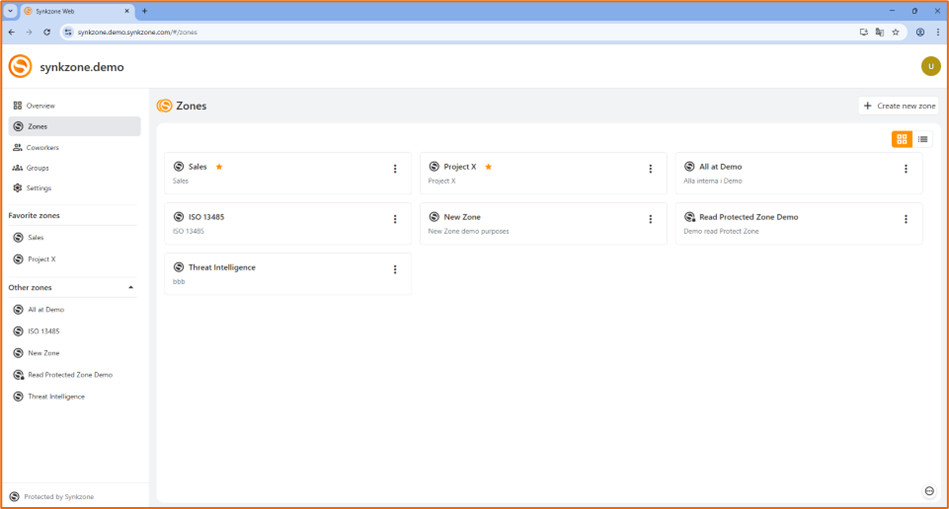This screenshot has height=509, width=949.
Task: Open Threat Intelligence options menu
Action: pyautogui.click(x=395, y=270)
